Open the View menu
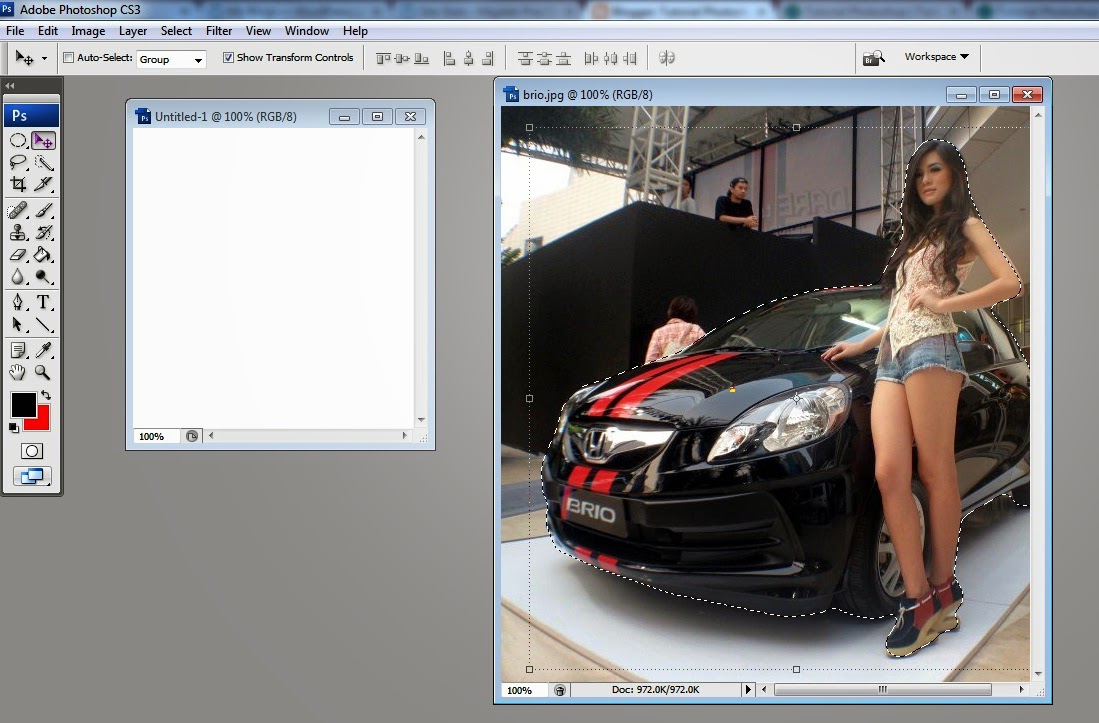Viewport: 1099px width, 723px height. coord(258,31)
